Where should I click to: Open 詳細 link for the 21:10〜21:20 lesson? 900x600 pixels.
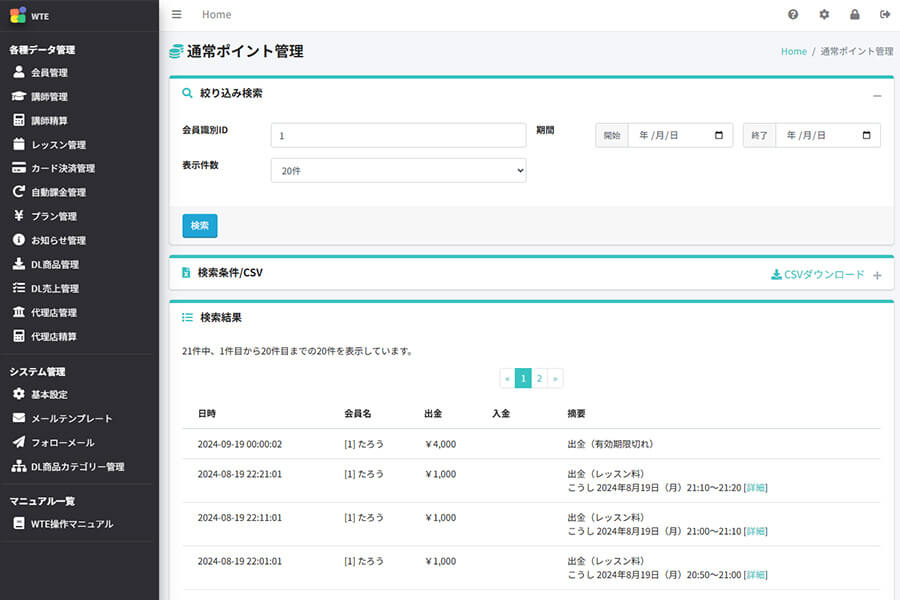(x=756, y=488)
